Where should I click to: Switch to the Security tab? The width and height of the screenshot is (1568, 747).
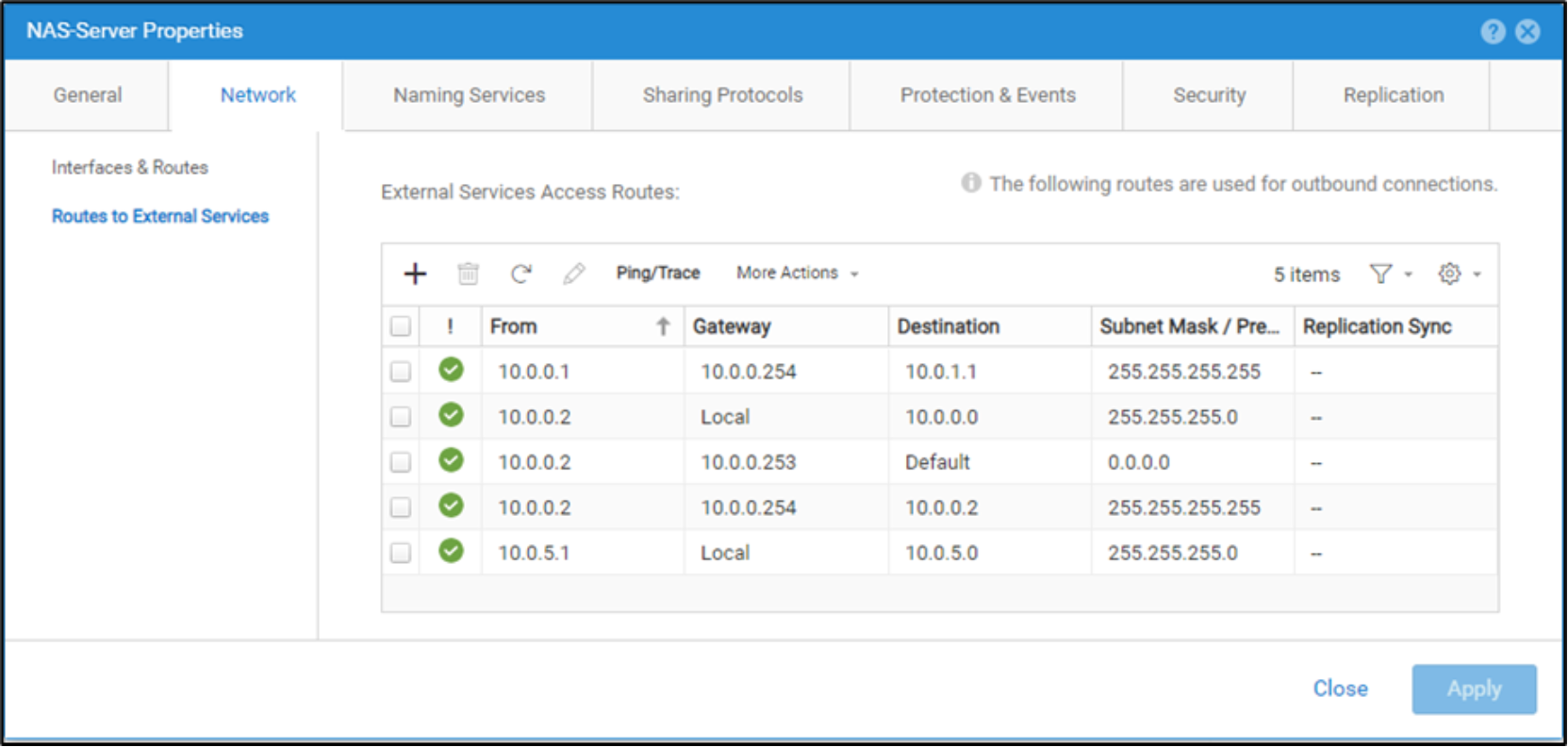pos(1209,95)
